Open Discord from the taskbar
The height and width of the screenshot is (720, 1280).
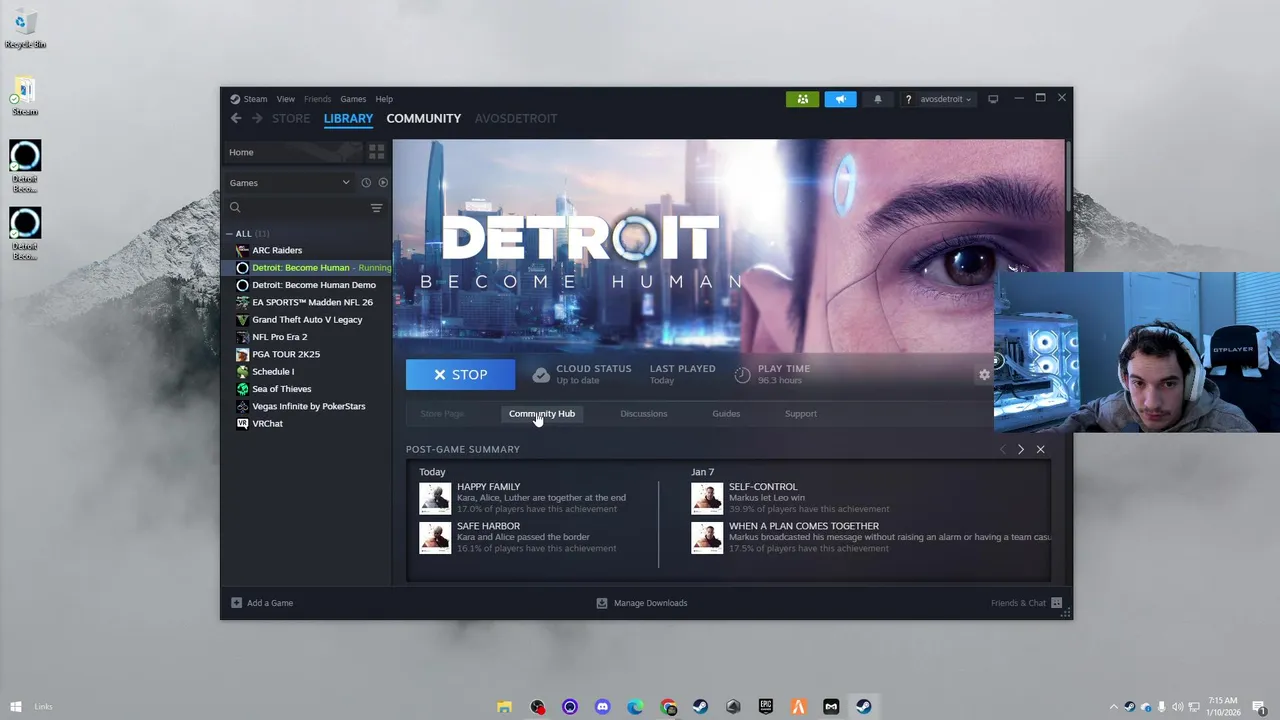pos(603,707)
